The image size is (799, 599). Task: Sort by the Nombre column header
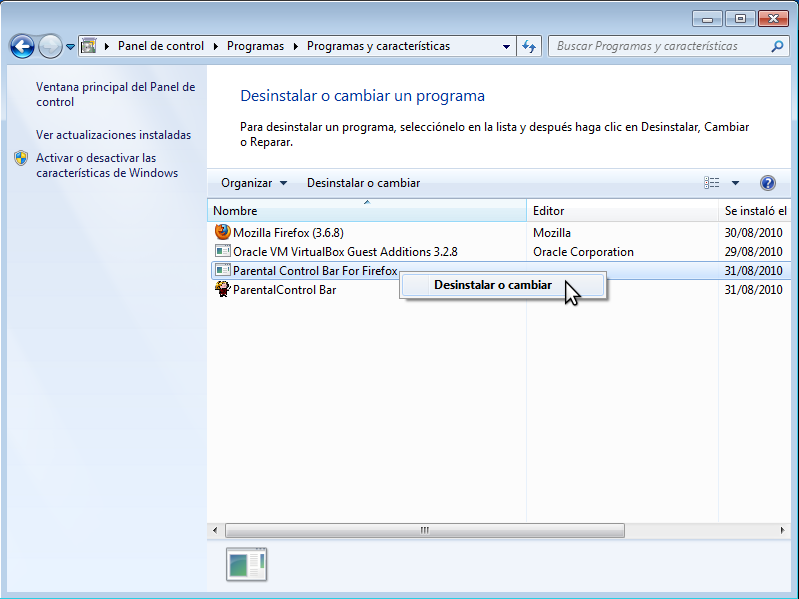click(x=367, y=210)
